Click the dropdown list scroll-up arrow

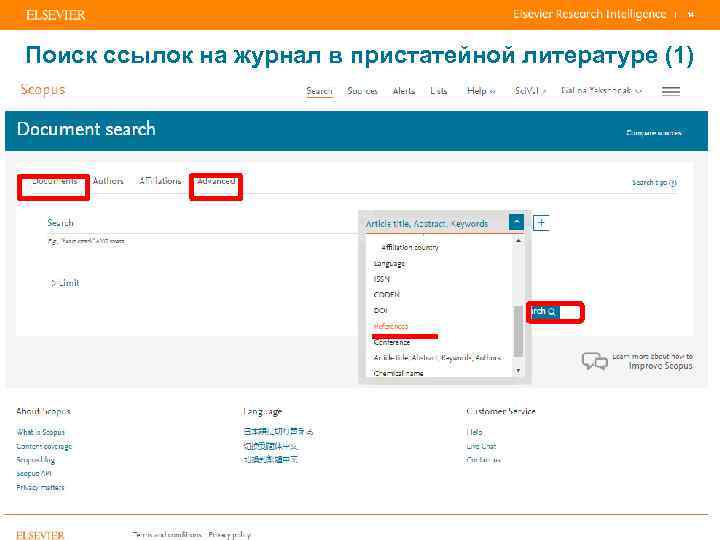[x=518, y=241]
